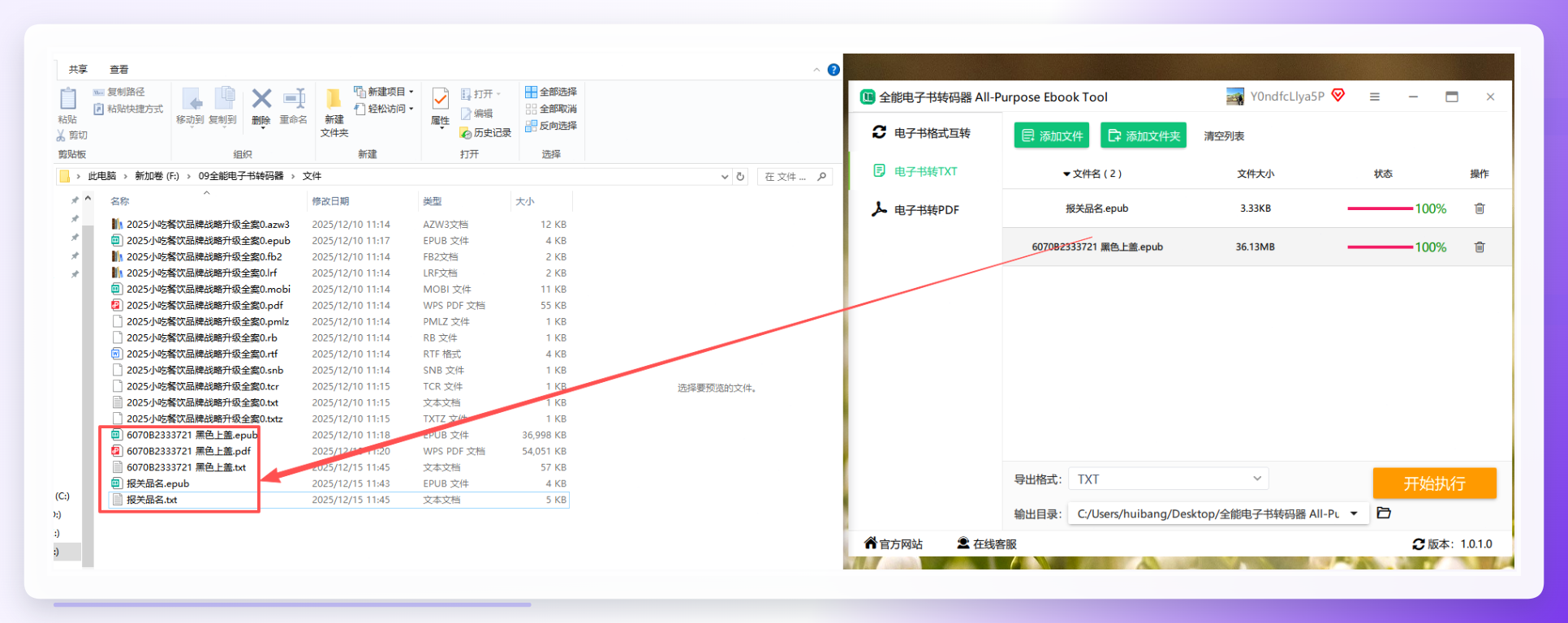This screenshot has width=1568, height=623.
Task: Click the Copy to icon
Action: pyautogui.click(x=223, y=99)
